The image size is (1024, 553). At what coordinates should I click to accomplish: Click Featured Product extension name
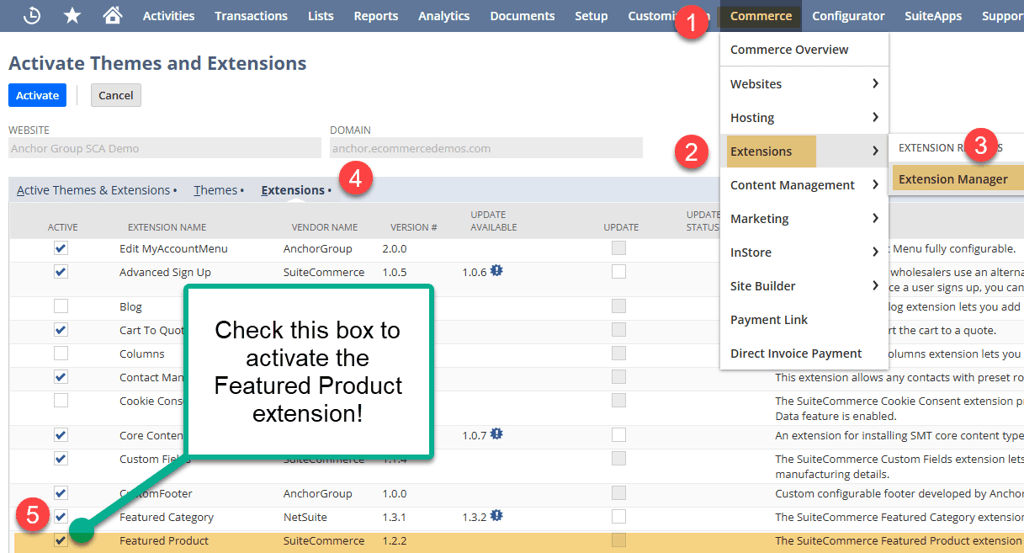164,541
